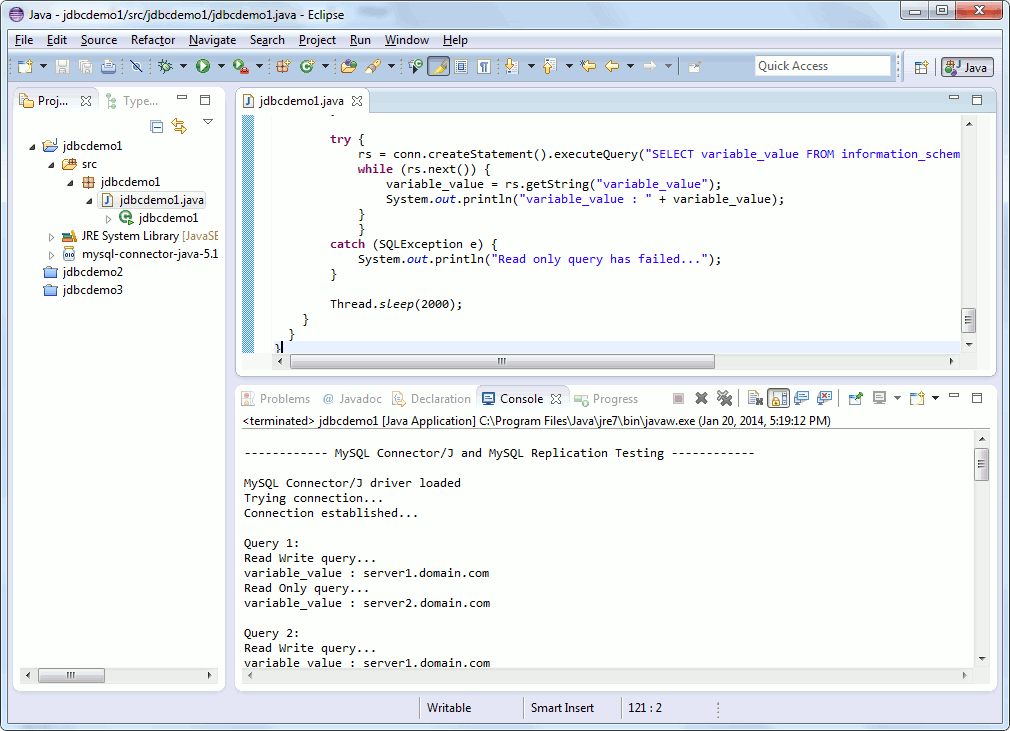This screenshot has height=731, width=1010.
Task: Click the Previous Annotation up-arrow icon
Action: [x=549, y=66]
